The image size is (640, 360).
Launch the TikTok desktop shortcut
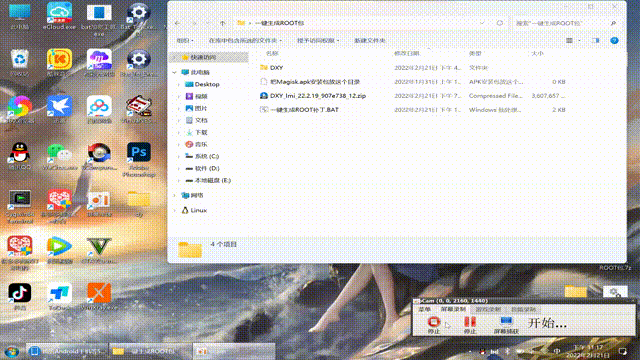(x=20, y=296)
